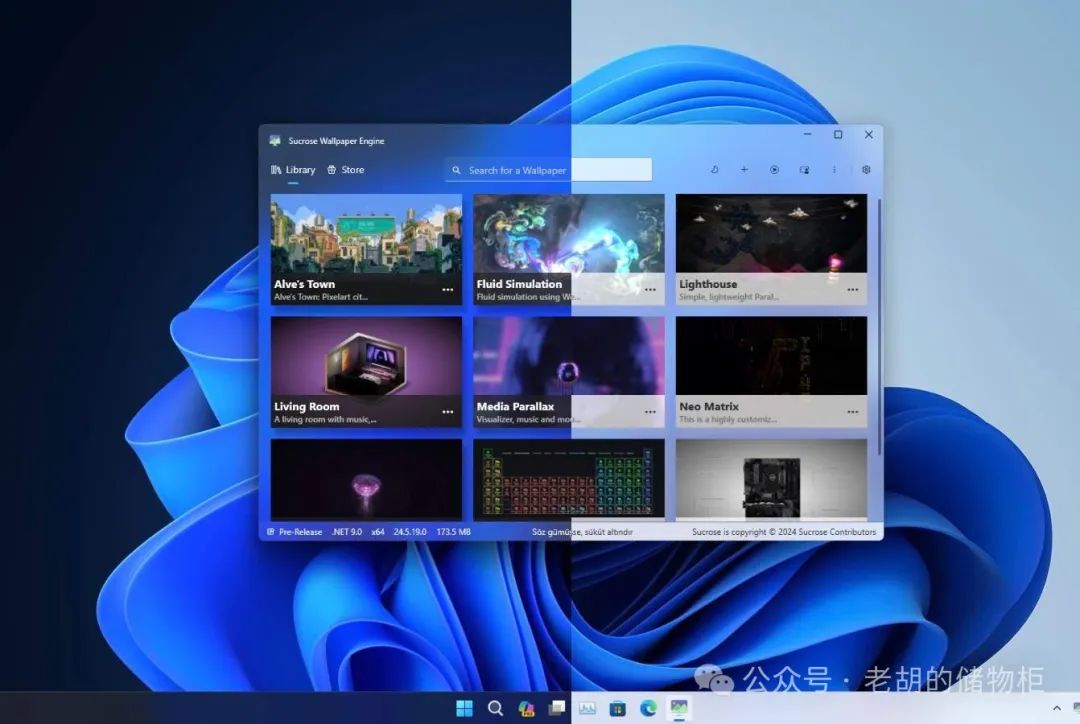Select the glowing pink gem wallpaper
The height and width of the screenshot is (724, 1080).
[366, 479]
